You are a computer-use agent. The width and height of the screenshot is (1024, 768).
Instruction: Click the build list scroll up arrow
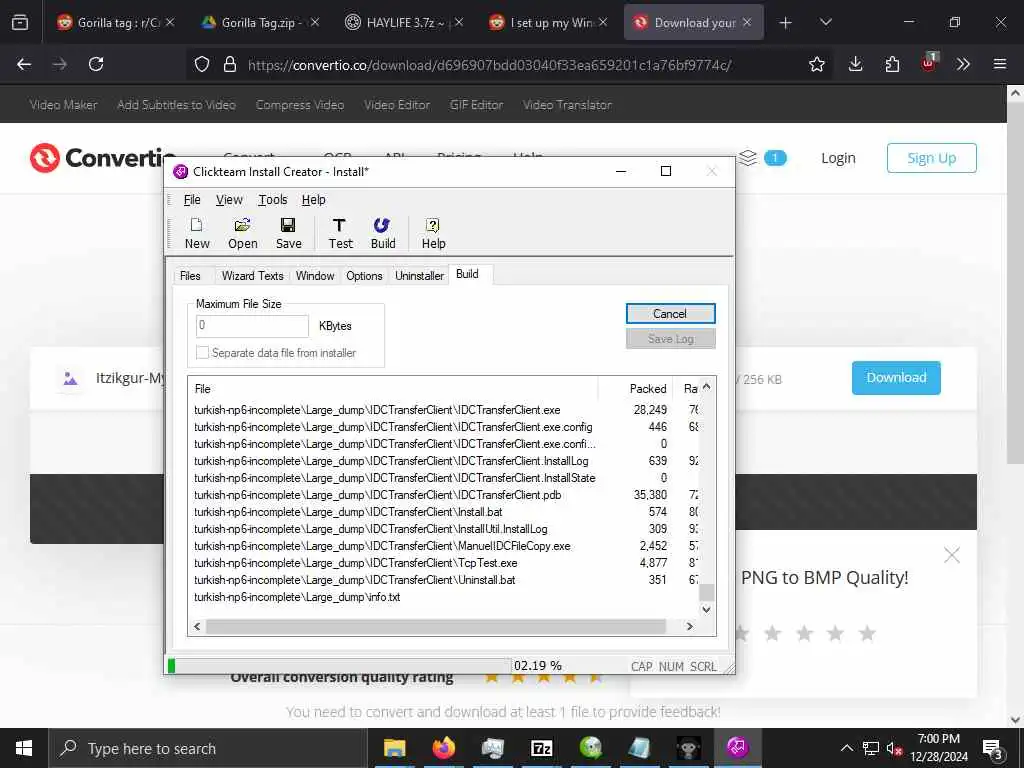pyautogui.click(x=707, y=387)
